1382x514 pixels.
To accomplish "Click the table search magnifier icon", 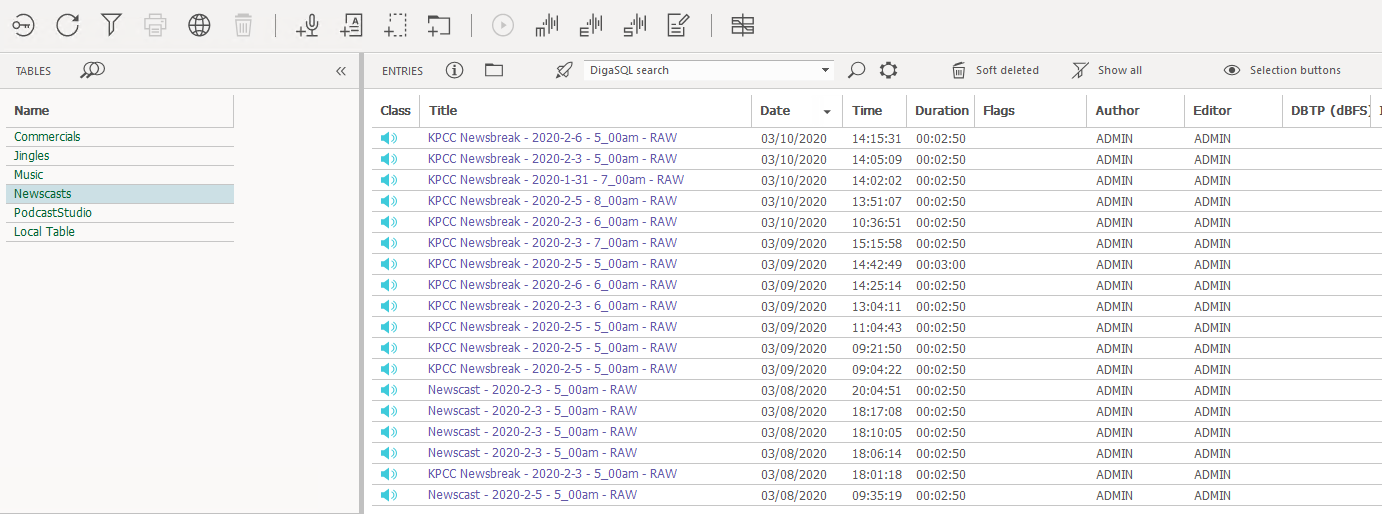I will 93,70.
